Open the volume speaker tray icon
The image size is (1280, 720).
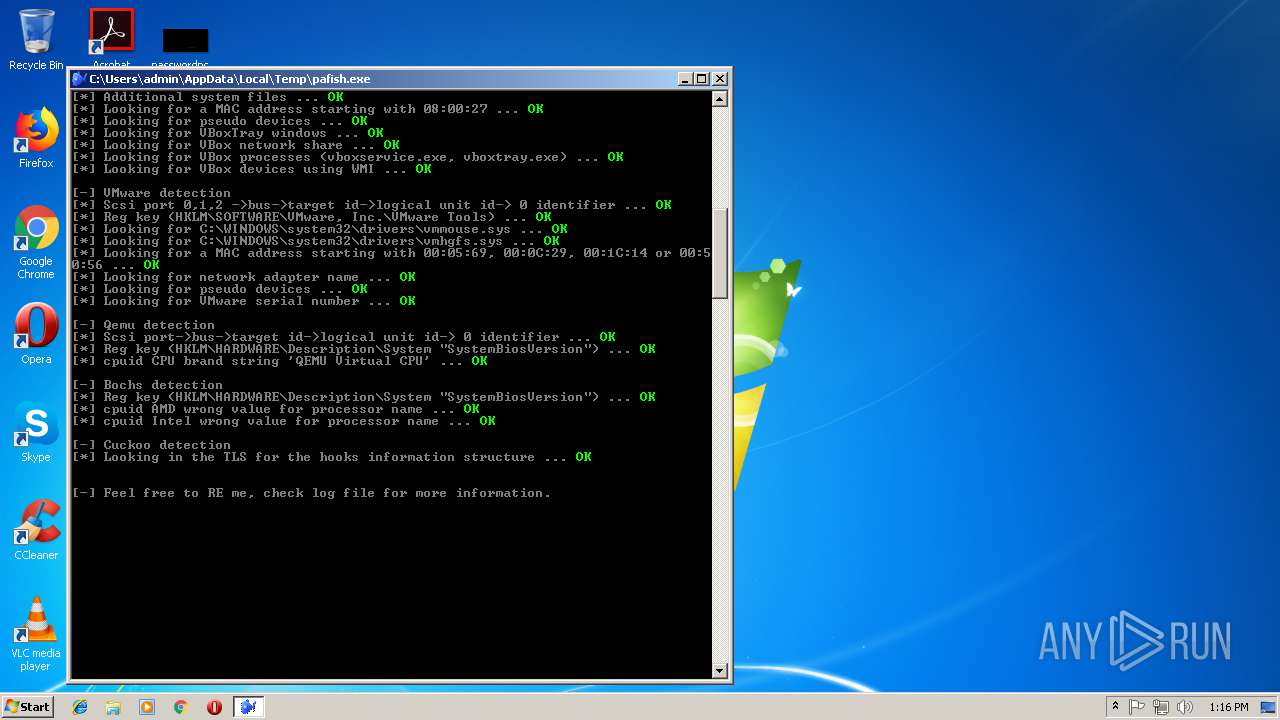[1185, 707]
